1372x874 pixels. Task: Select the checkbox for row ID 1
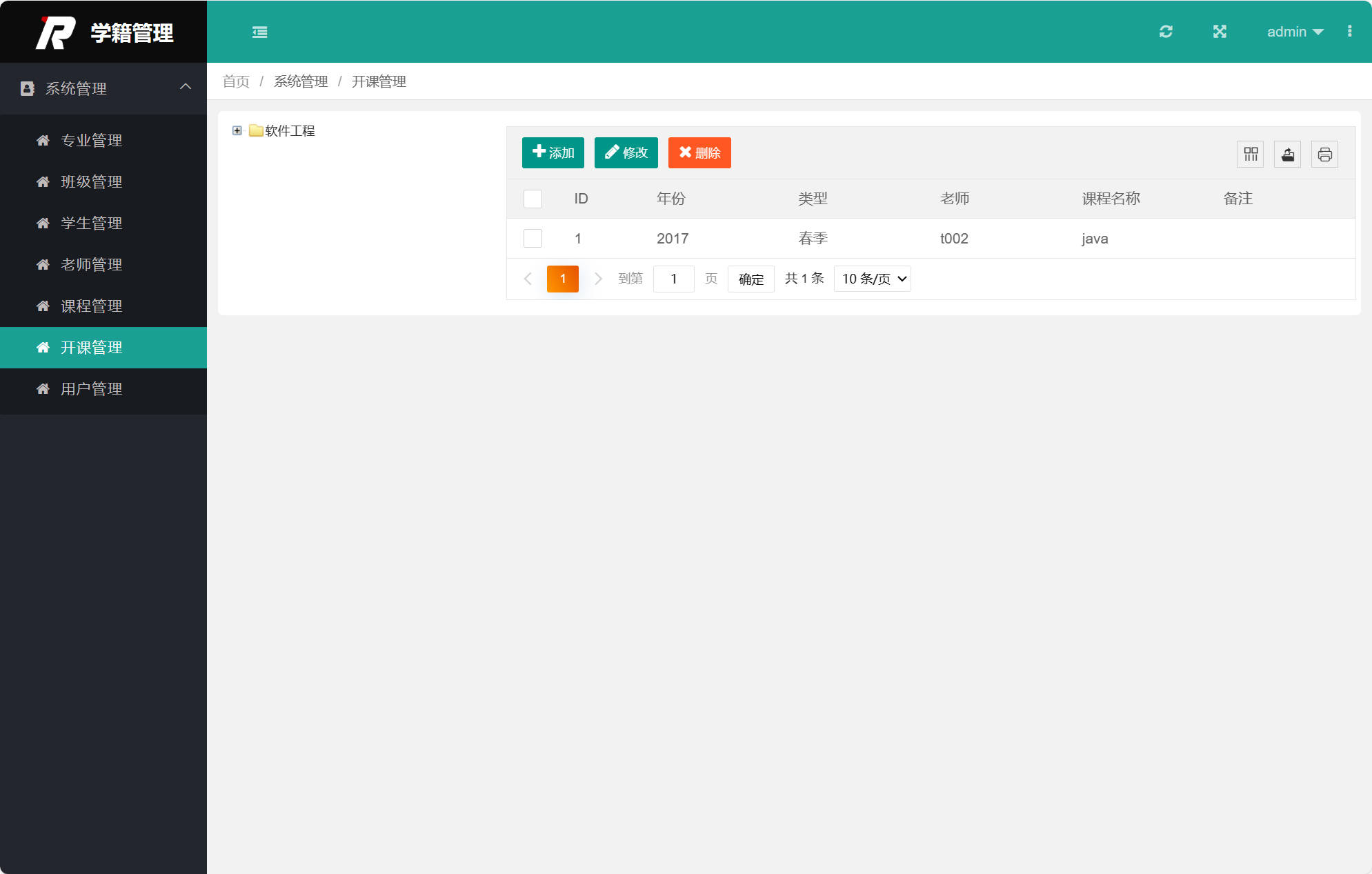[533, 238]
